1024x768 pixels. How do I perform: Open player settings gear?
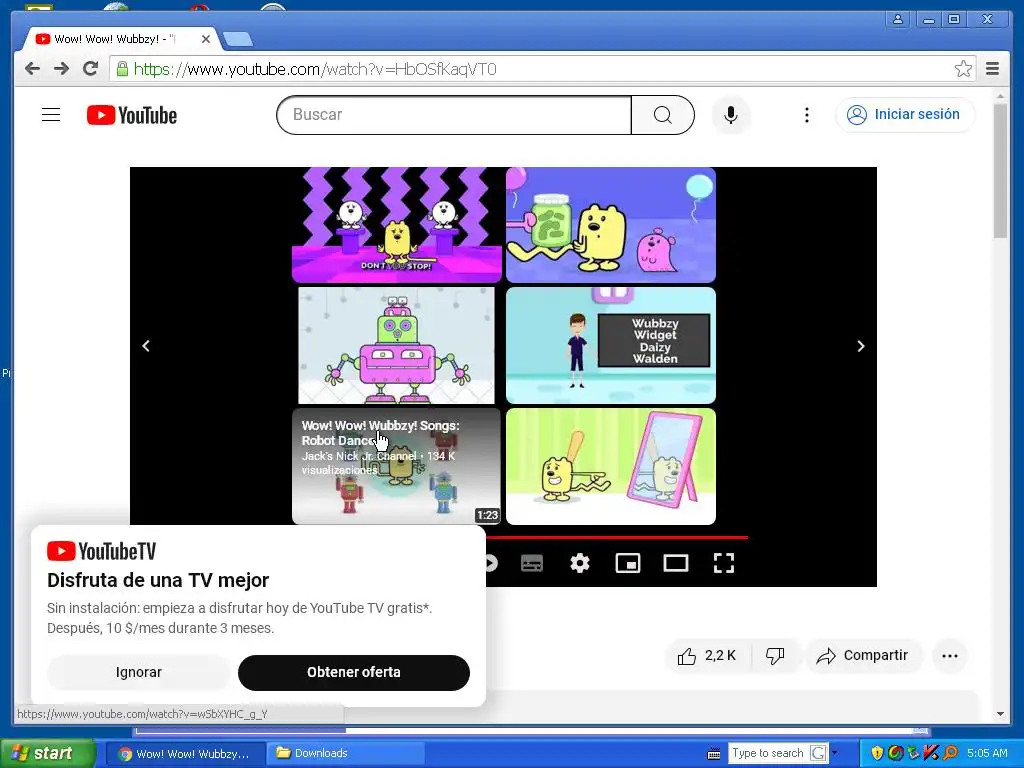pos(579,563)
